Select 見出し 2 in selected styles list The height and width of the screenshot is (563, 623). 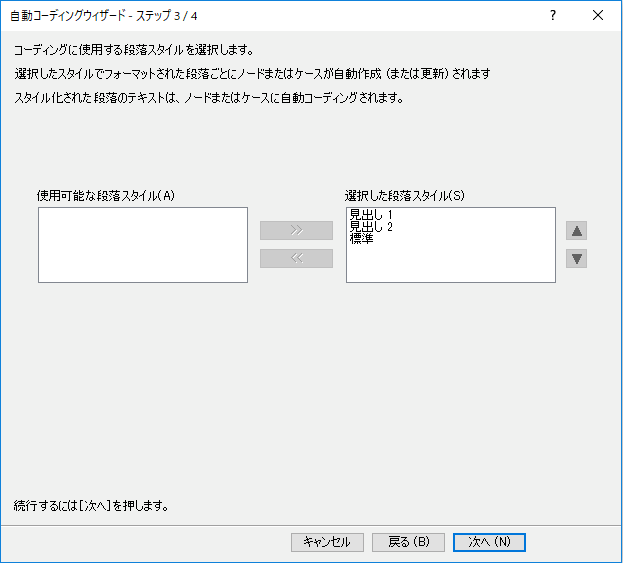click(x=371, y=227)
